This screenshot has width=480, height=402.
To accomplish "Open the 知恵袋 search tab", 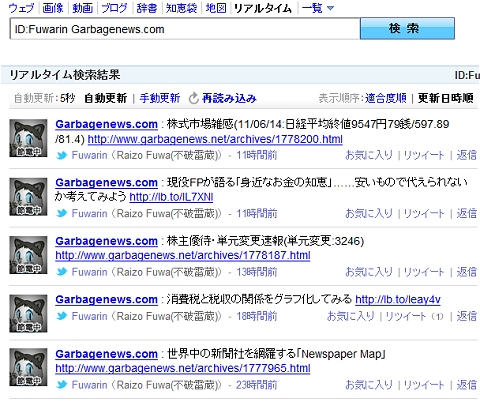I will pyautogui.click(x=181, y=8).
